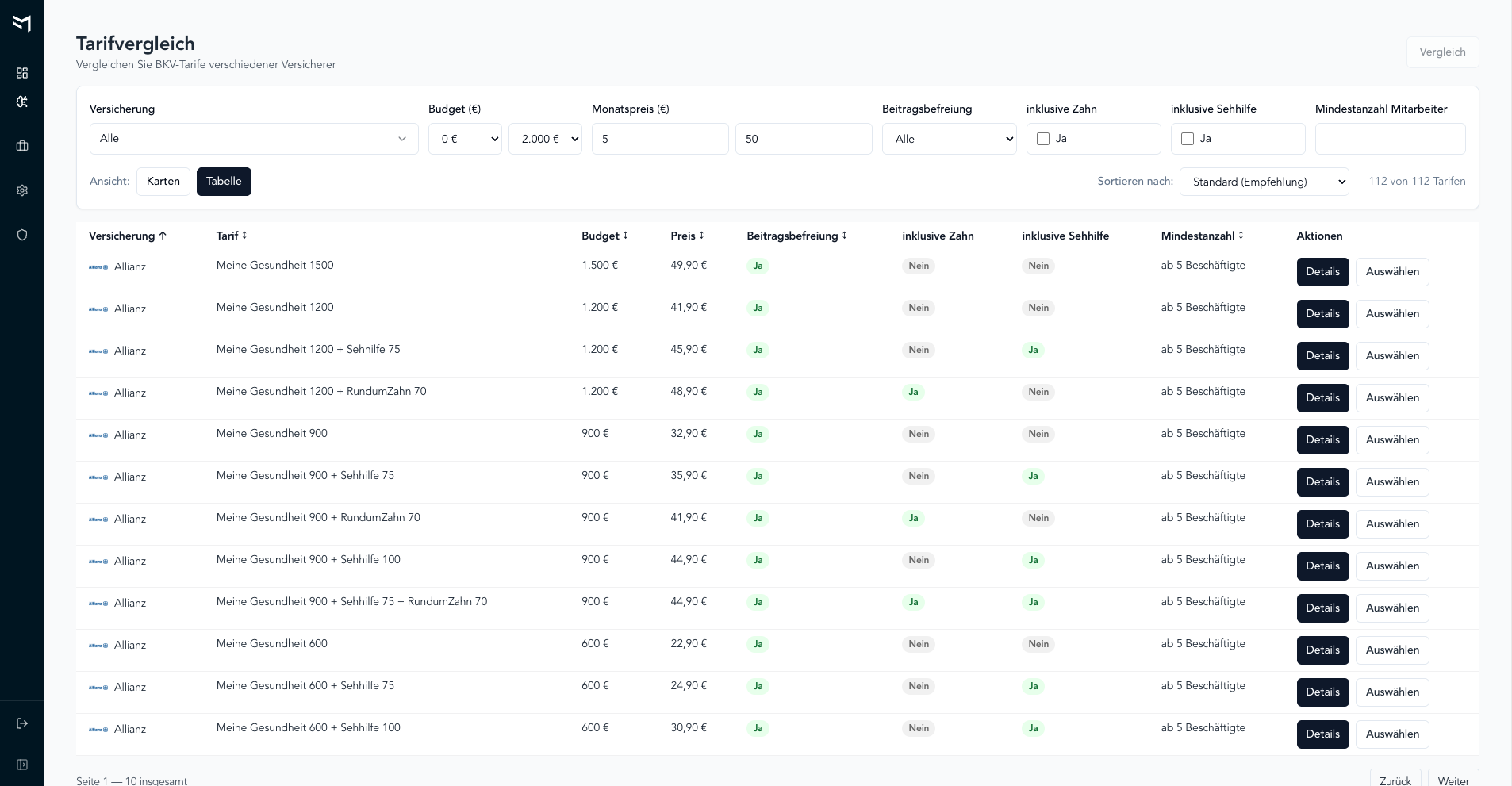Screen dimensions: 1512x786
Task: Sort table by Budget column
Action: [604, 236]
